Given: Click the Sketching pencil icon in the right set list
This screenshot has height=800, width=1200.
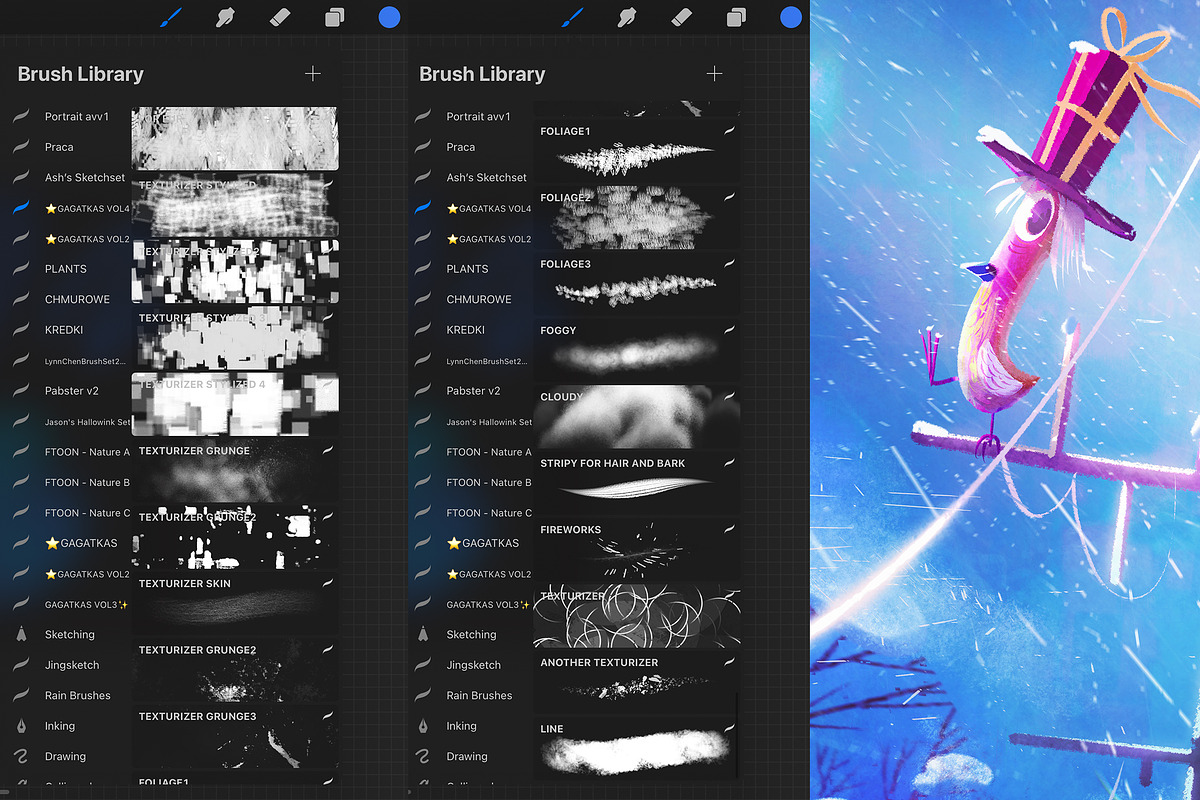Looking at the screenshot, I should (424, 634).
